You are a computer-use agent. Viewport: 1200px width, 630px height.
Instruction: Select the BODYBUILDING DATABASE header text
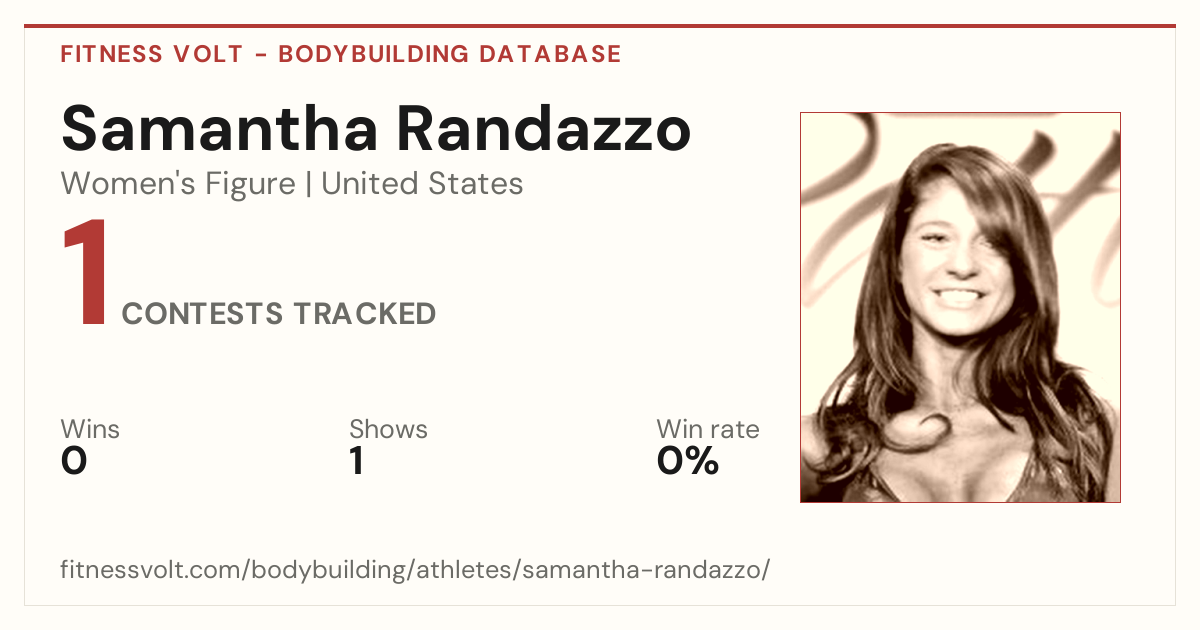click(450, 54)
